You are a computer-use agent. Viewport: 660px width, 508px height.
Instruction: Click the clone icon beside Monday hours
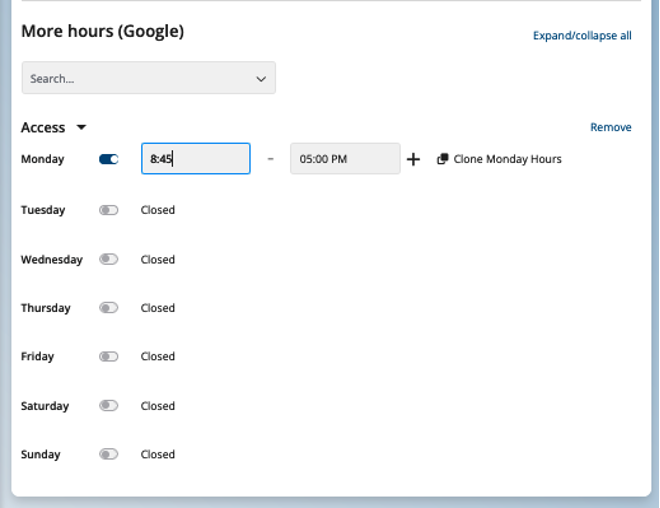pyautogui.click(x=442, y=159)
